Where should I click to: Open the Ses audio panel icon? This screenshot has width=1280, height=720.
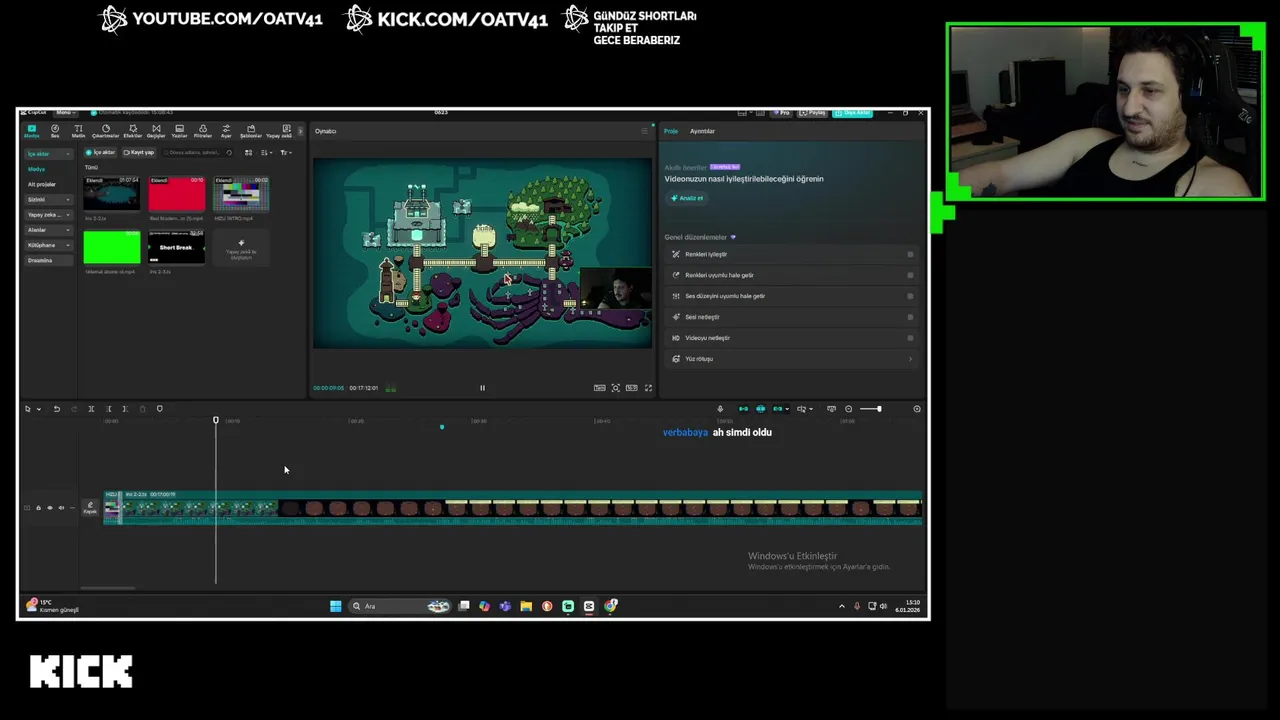click(55, 131)
